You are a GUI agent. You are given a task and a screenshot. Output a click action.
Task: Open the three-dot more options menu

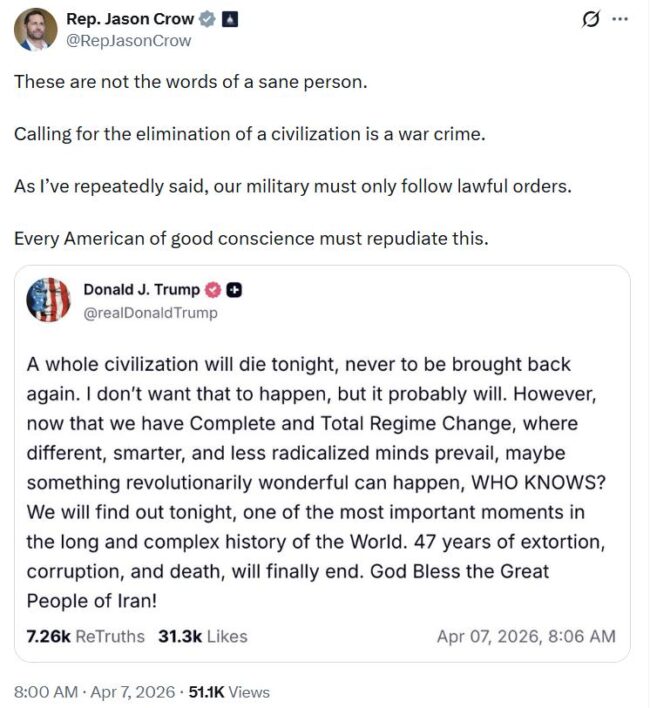(x=621, y=19)
